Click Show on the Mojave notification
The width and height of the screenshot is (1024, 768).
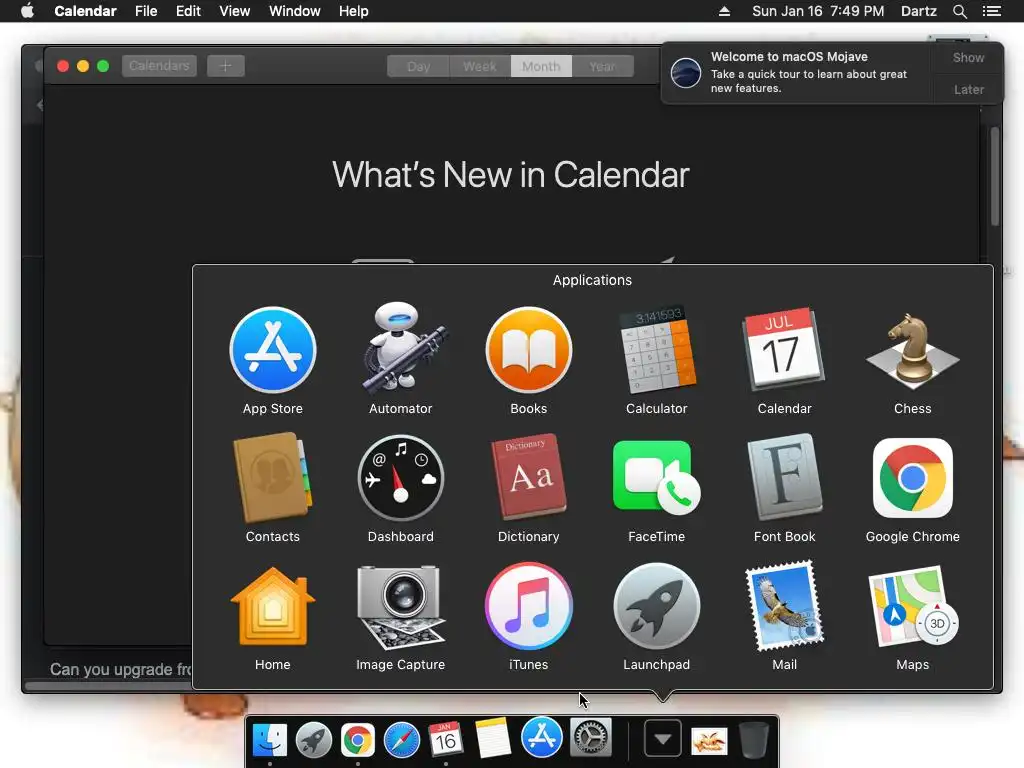968,57
